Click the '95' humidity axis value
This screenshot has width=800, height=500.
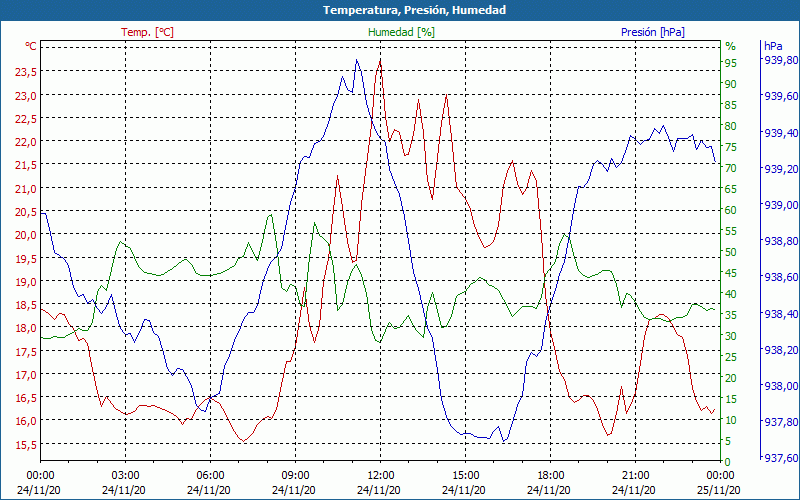(731, 63)
